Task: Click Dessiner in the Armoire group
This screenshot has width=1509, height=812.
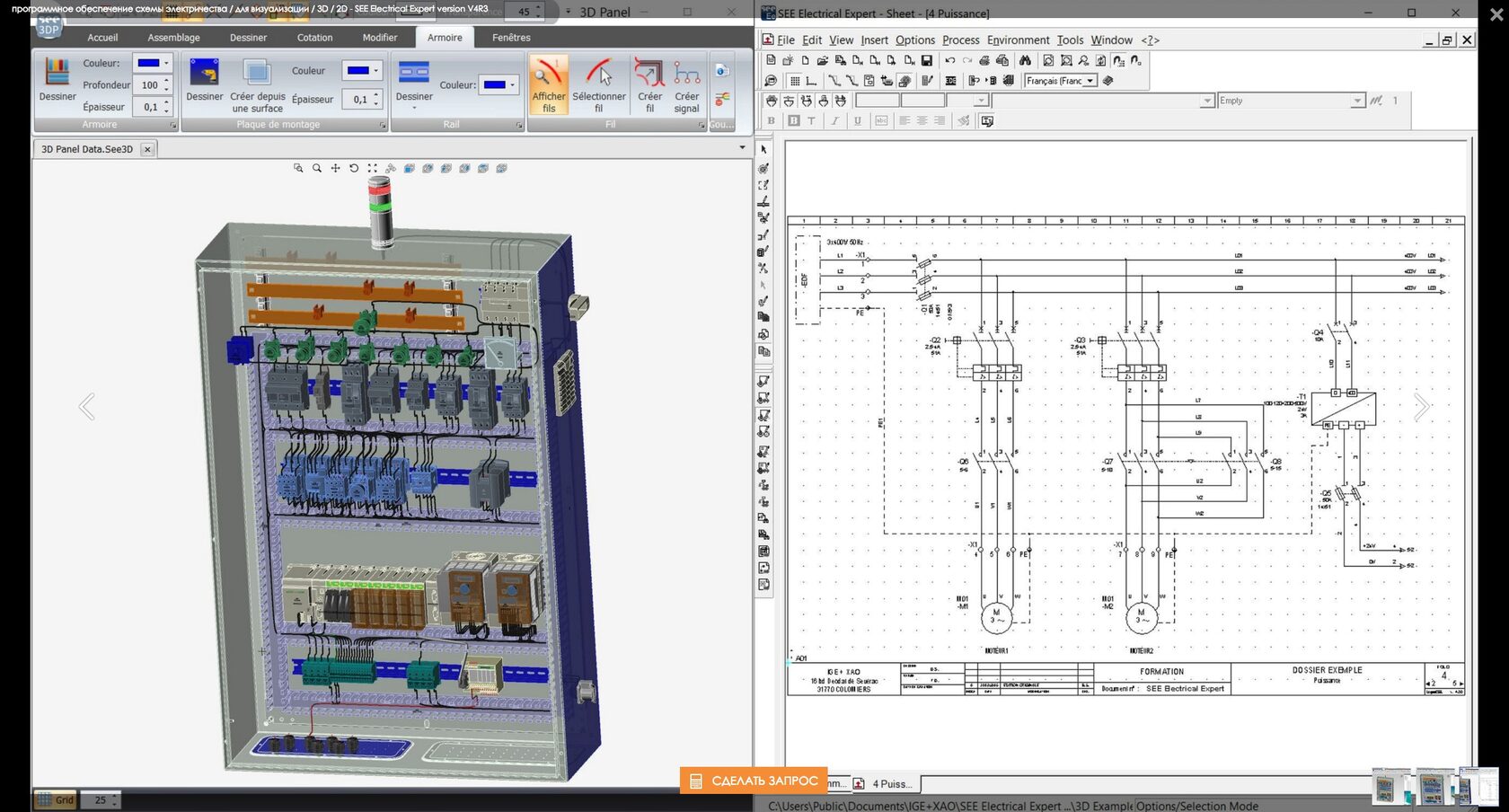Action: [x=57, y=80]
